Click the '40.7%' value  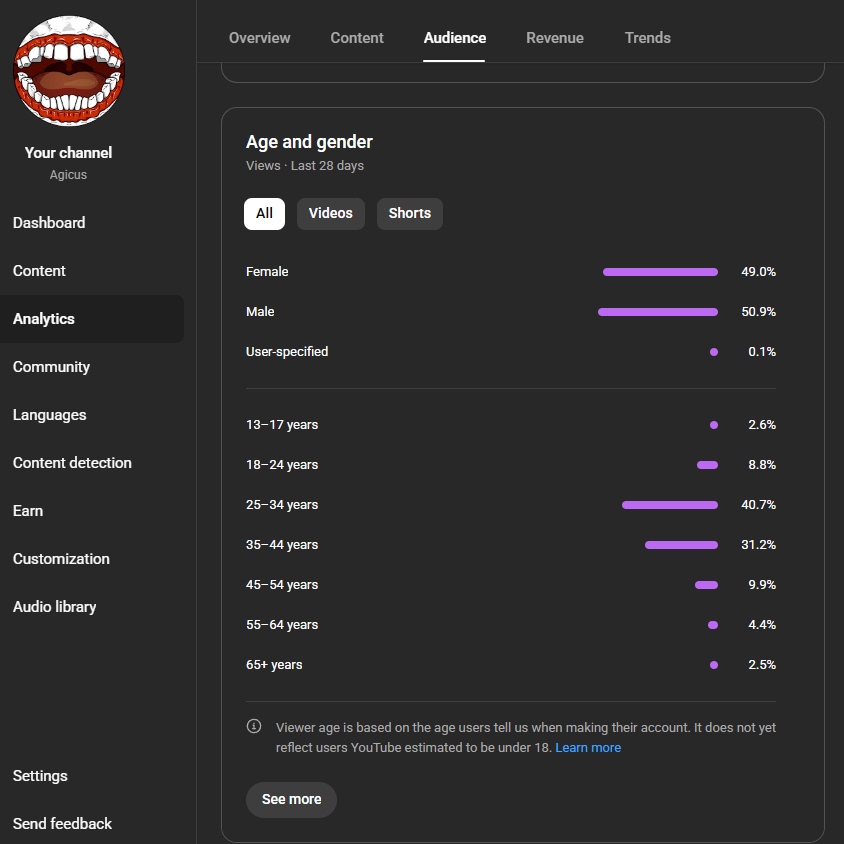point(758,505)
